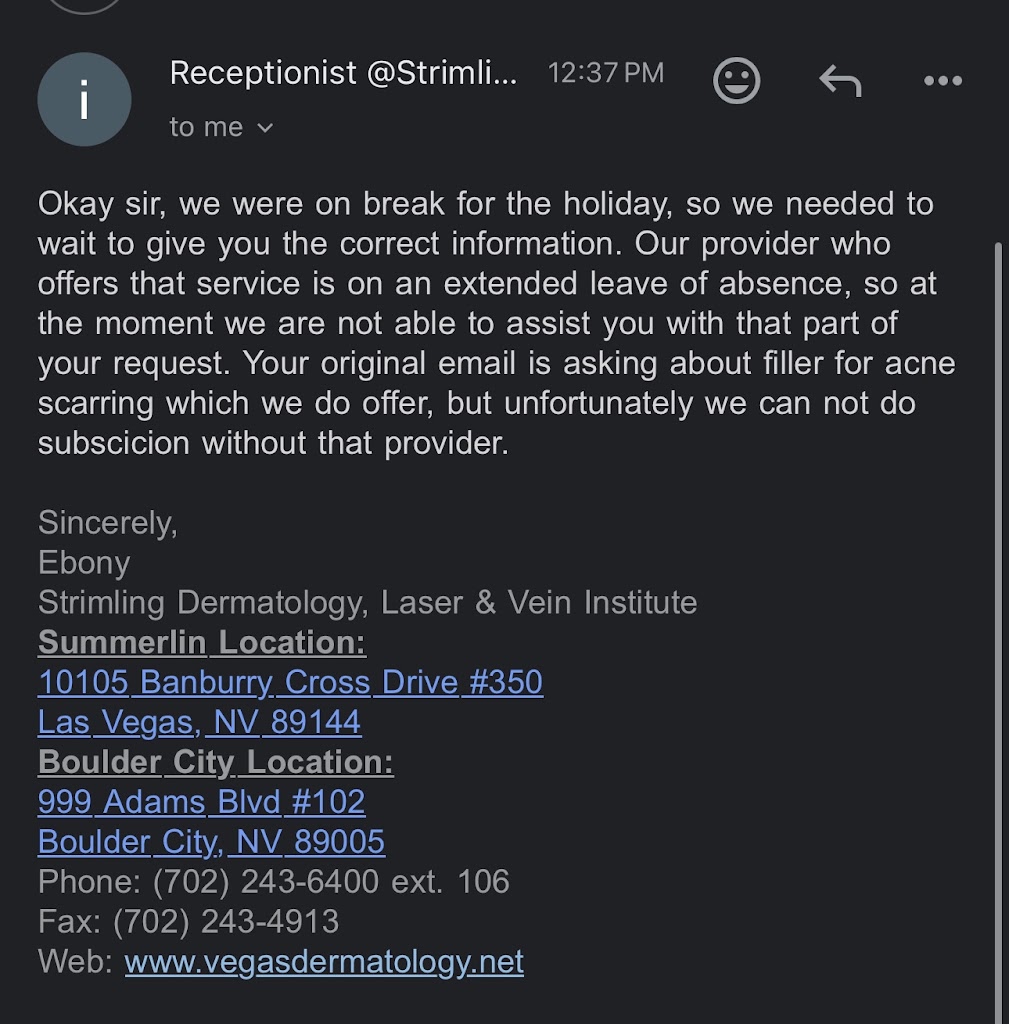
Task: Tap the sender avatar circle
Action: [84, 99]
